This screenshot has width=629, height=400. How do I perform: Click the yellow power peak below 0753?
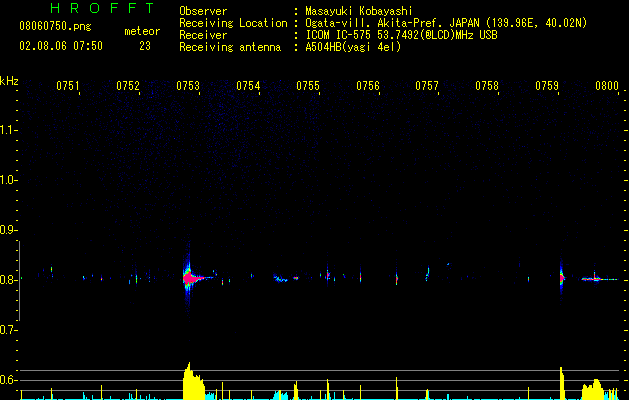pos(193,382)
